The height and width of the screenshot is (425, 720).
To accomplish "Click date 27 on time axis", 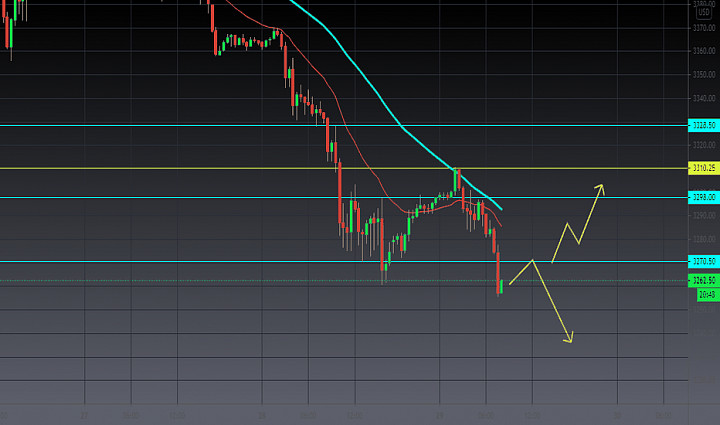I will (84, 416).
